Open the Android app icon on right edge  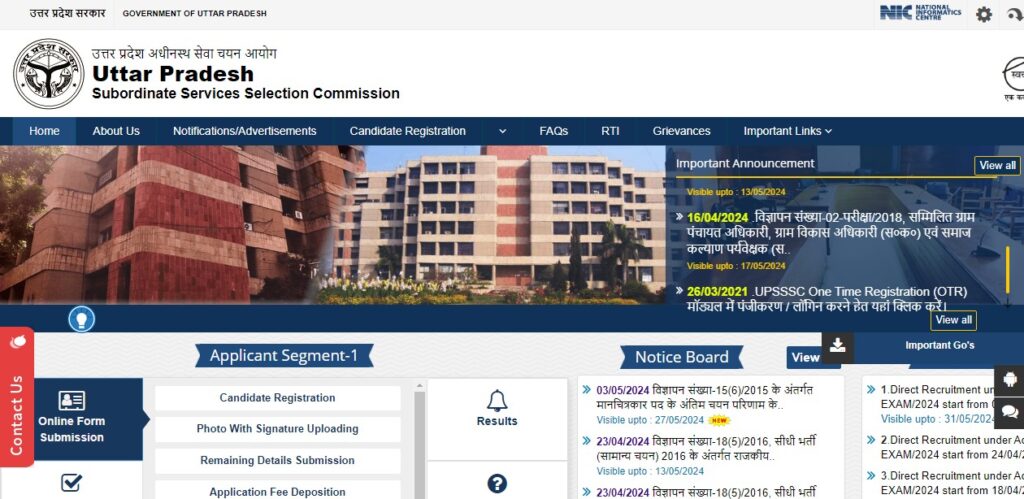[1009, 379]
